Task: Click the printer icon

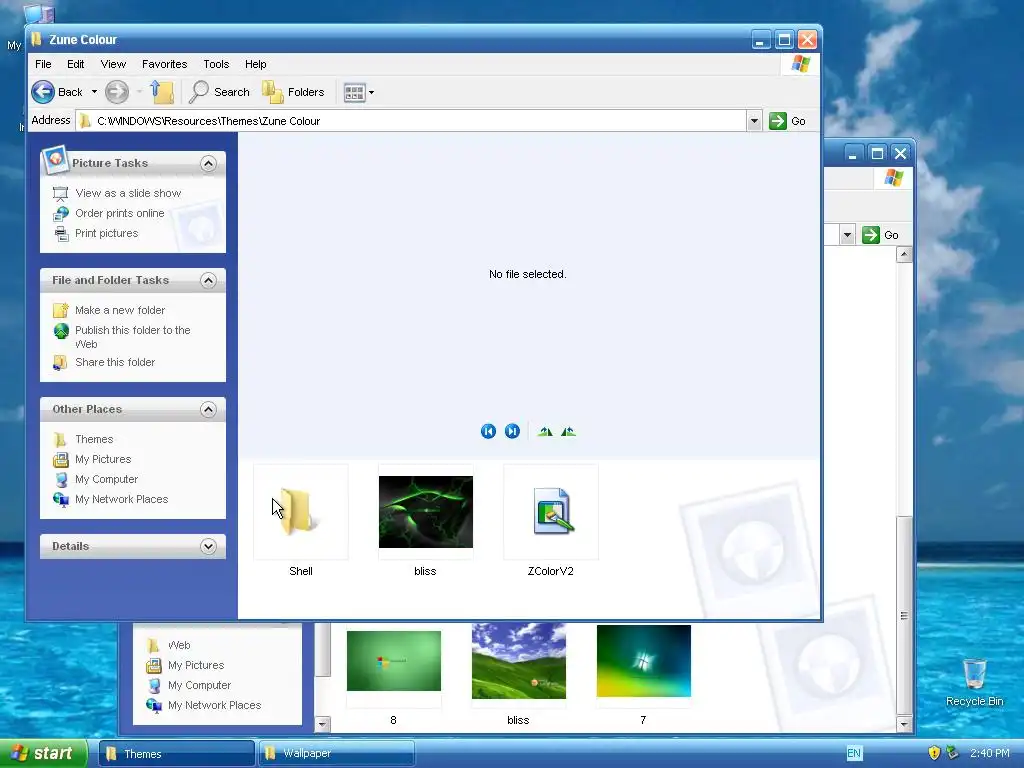Action: [61, 233]
